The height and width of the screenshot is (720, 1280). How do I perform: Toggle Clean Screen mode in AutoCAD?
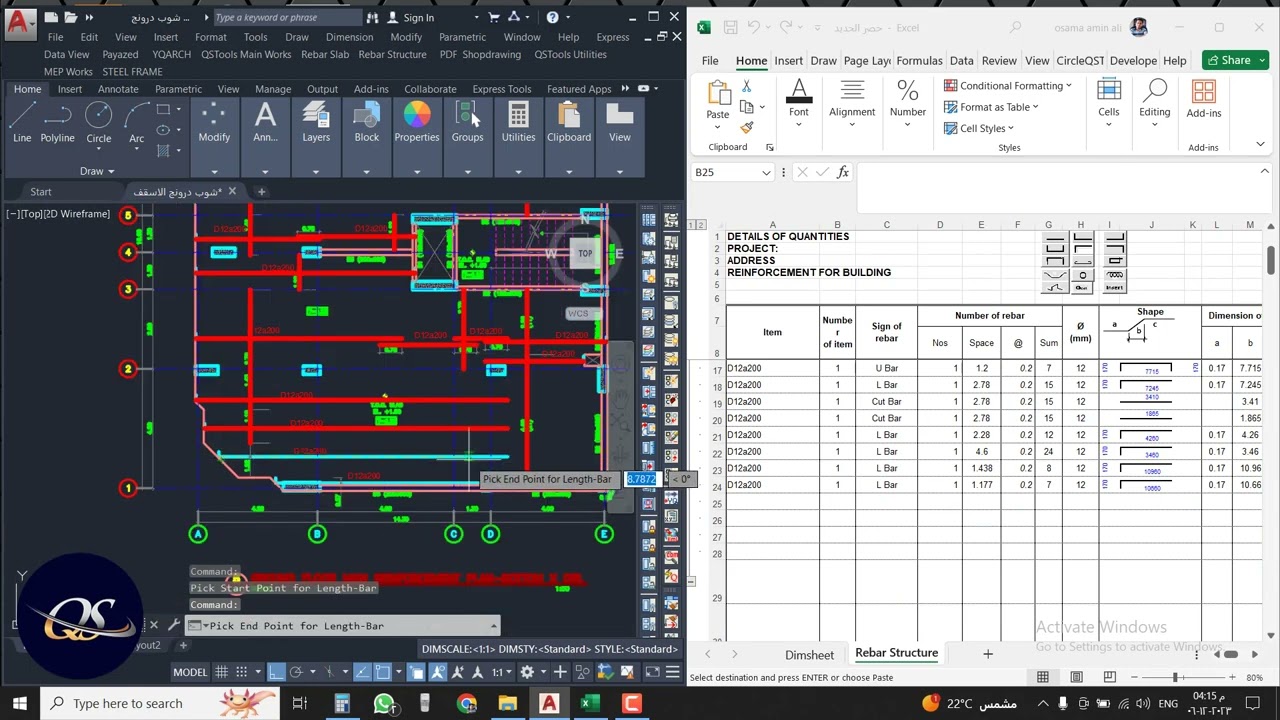[x=652, y=672]
